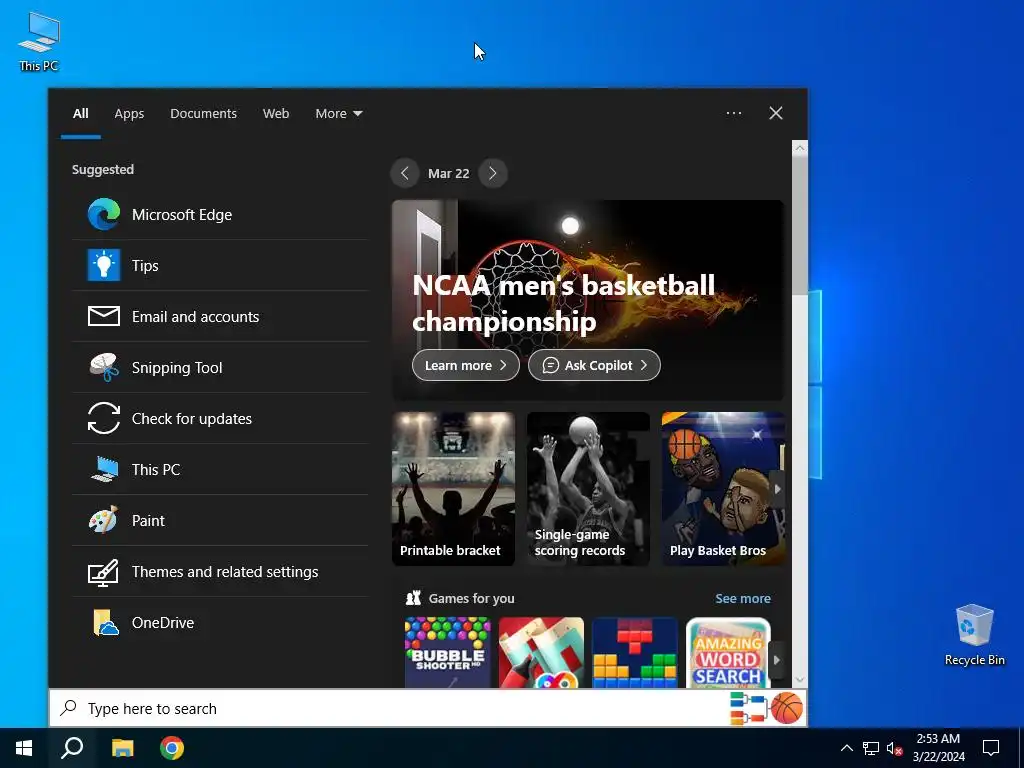Select the Recycle Bin on desktop
The height and width of the screenshot is (768, 1024).
[x=974, y=635]
